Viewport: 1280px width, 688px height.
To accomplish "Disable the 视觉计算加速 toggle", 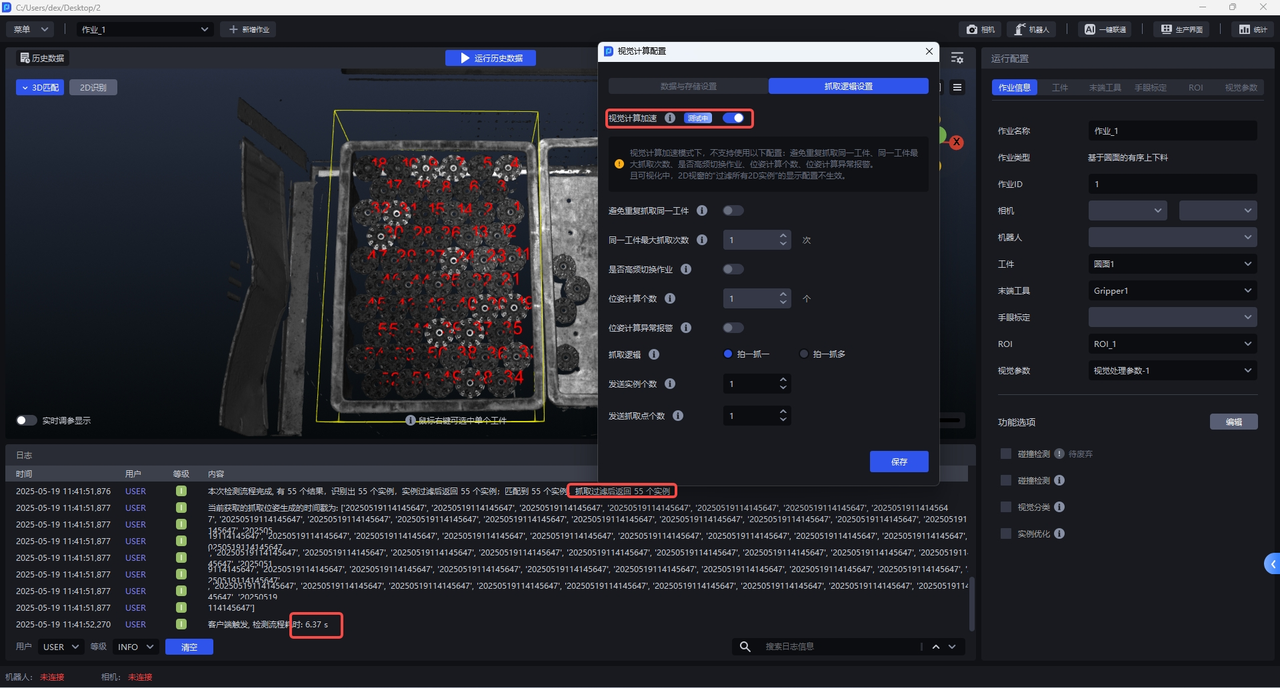I will 733,118.
